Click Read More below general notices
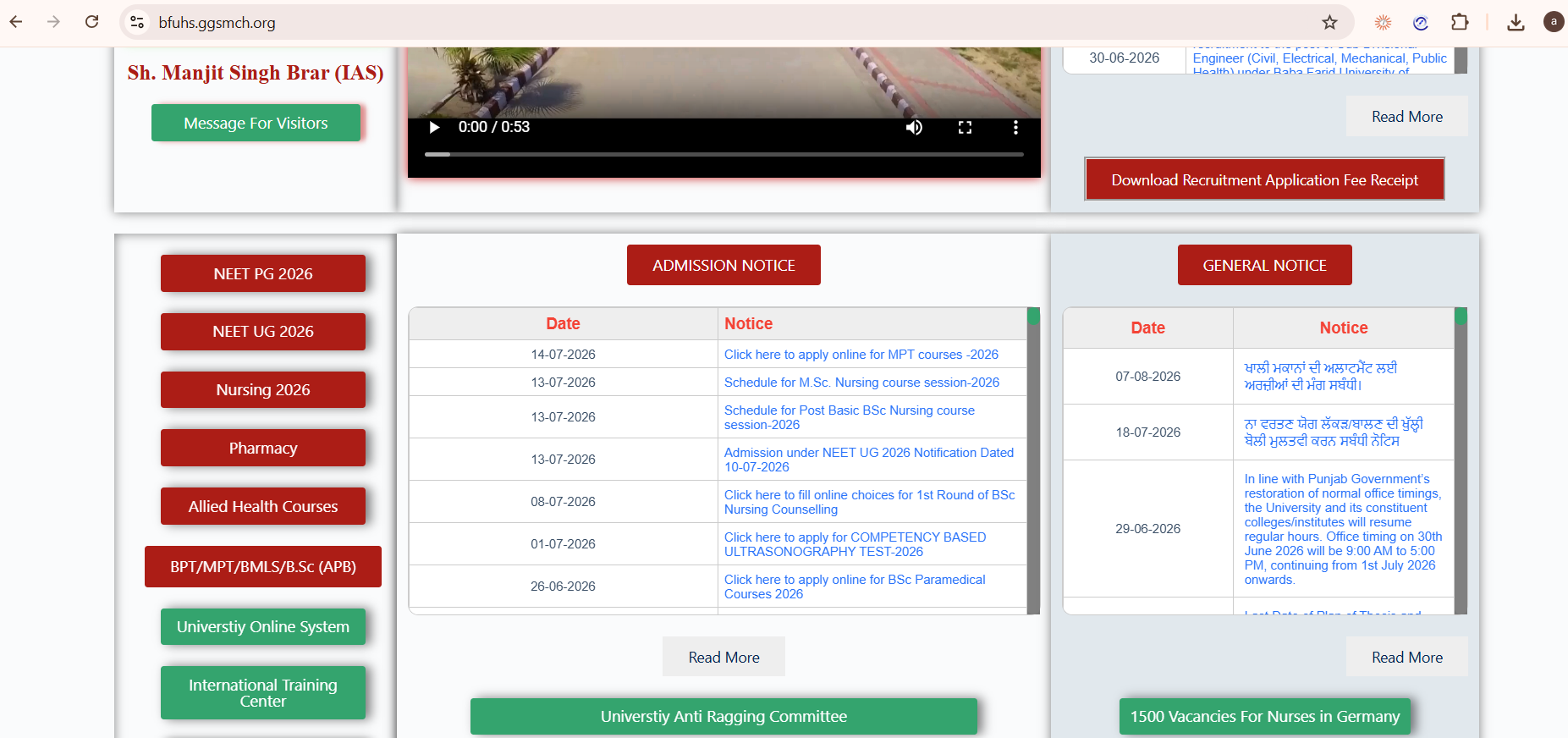 pyautogui.click(x=1406, y=657)
